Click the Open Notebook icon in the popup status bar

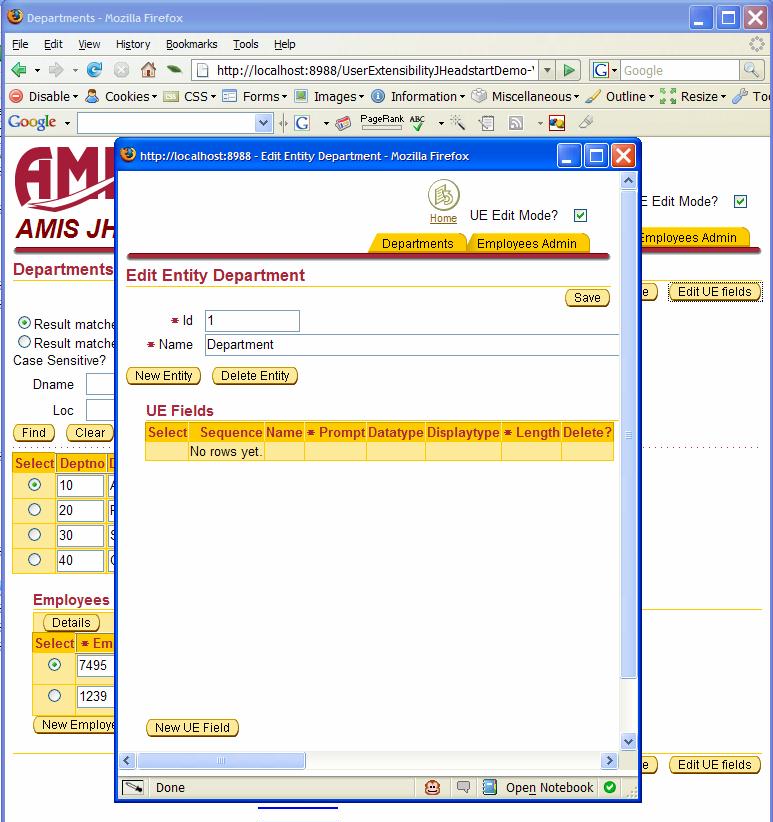(489, 787)
